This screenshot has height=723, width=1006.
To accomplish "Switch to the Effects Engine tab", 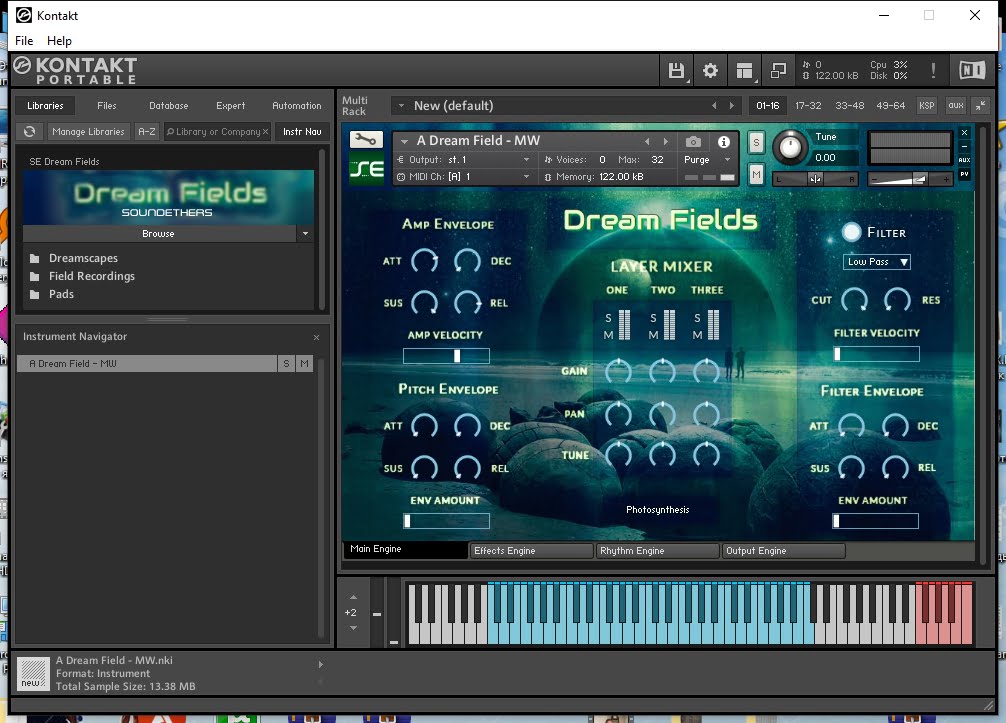I will pyautogui.click(x=531, y=550).
